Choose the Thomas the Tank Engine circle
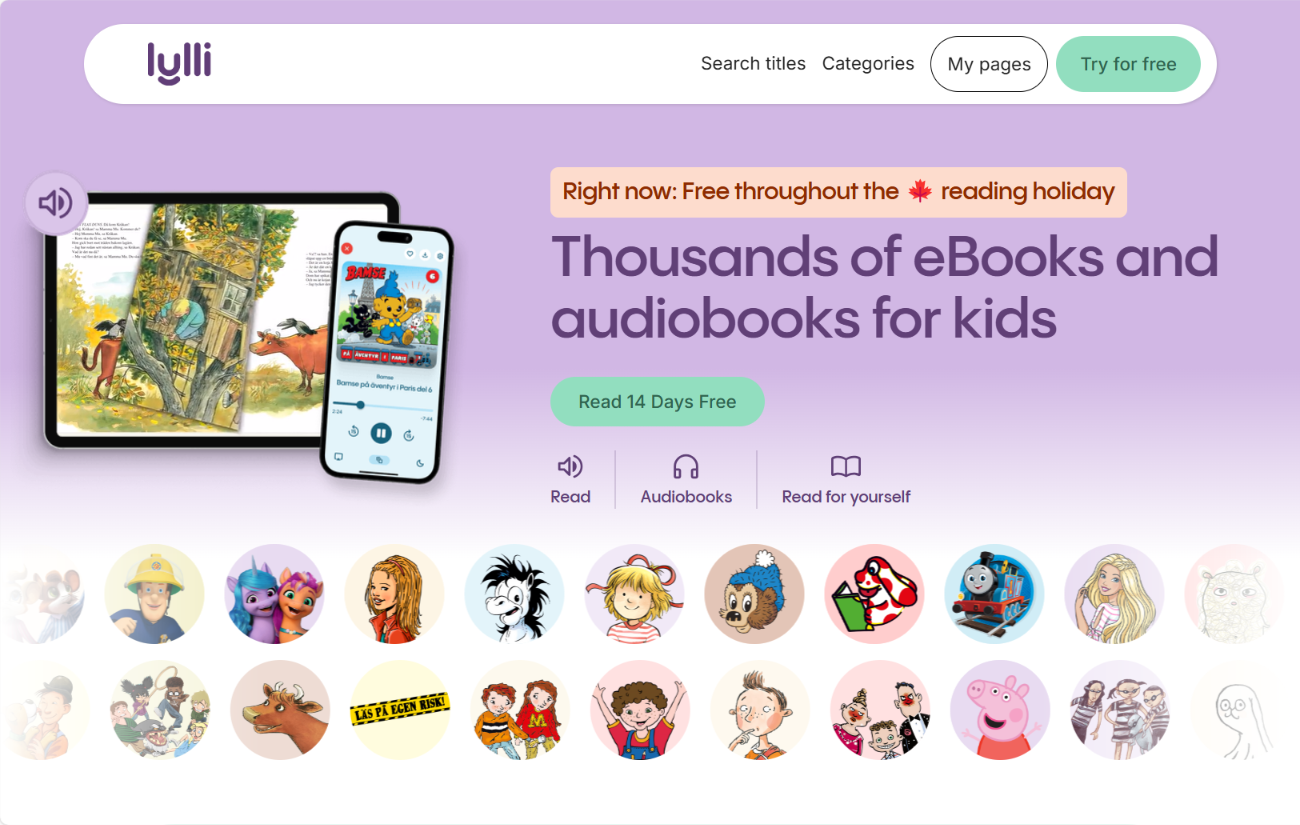The image size is (1300, 825). [994, 594]
